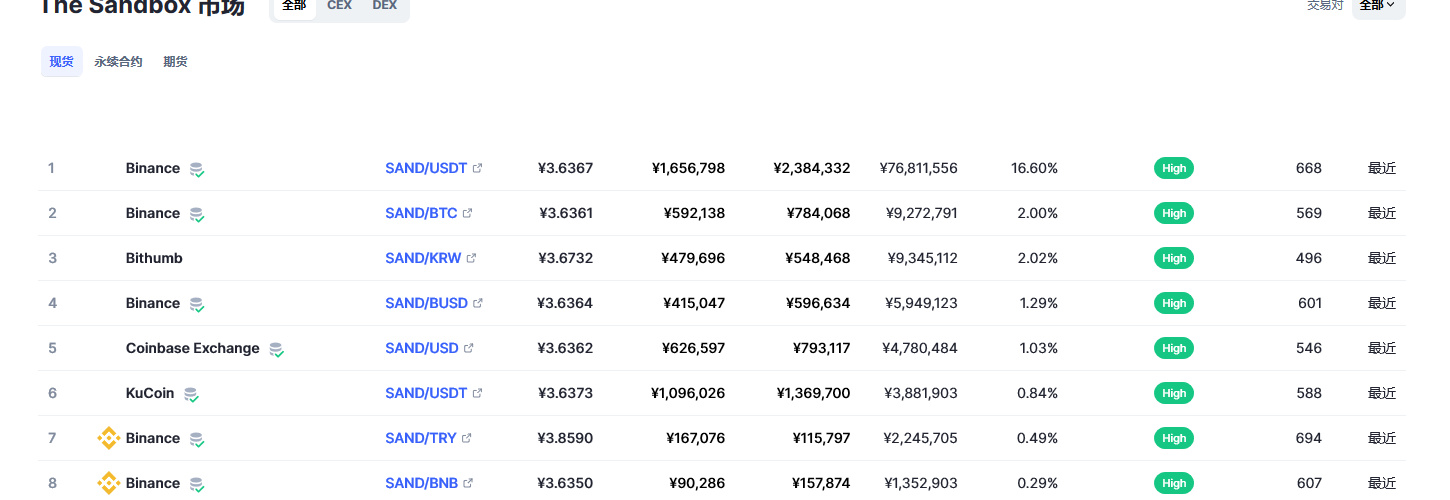
Task: Click the reserves icon beside Binance SAND/USDT
Action: click(x=197, y=169)
